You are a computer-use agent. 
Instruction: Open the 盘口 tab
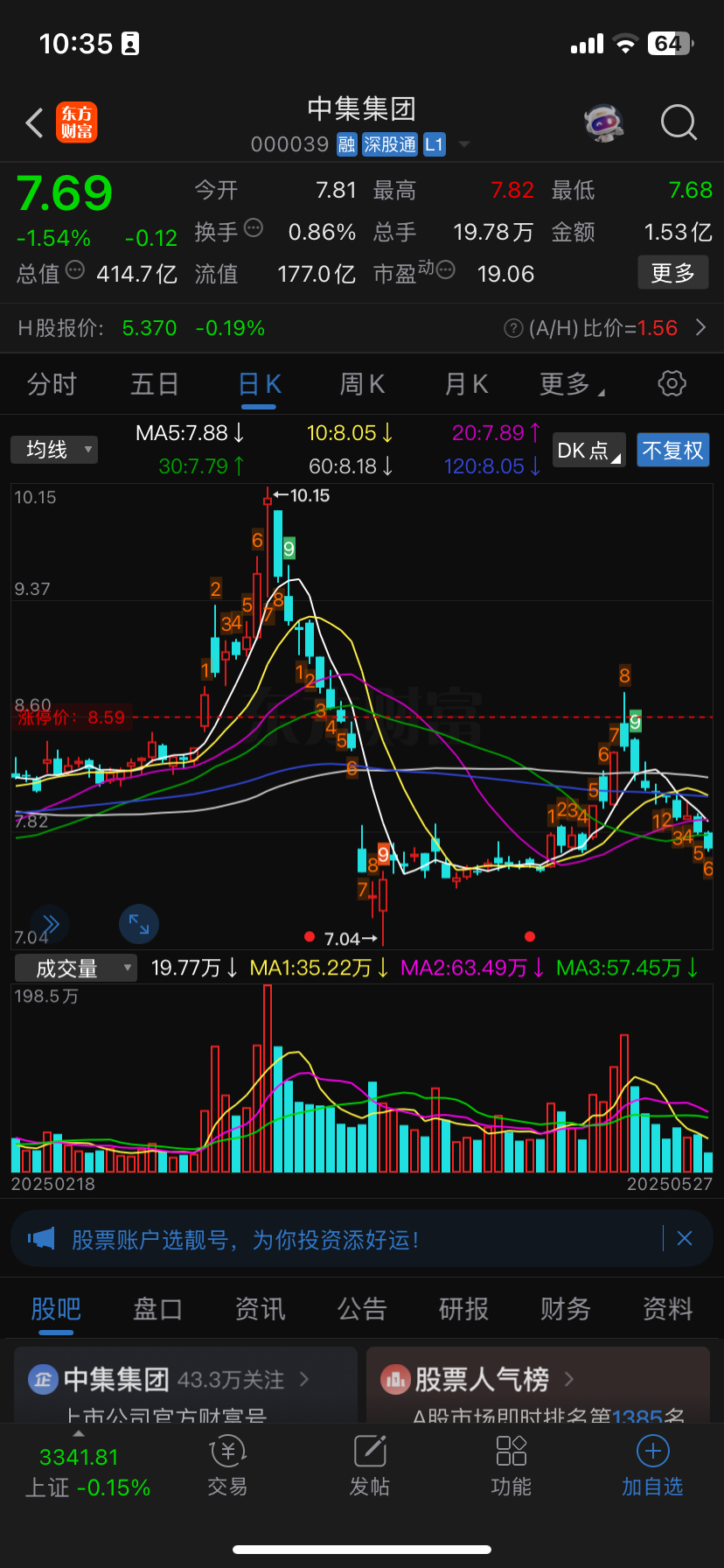tap(157, 1308)
